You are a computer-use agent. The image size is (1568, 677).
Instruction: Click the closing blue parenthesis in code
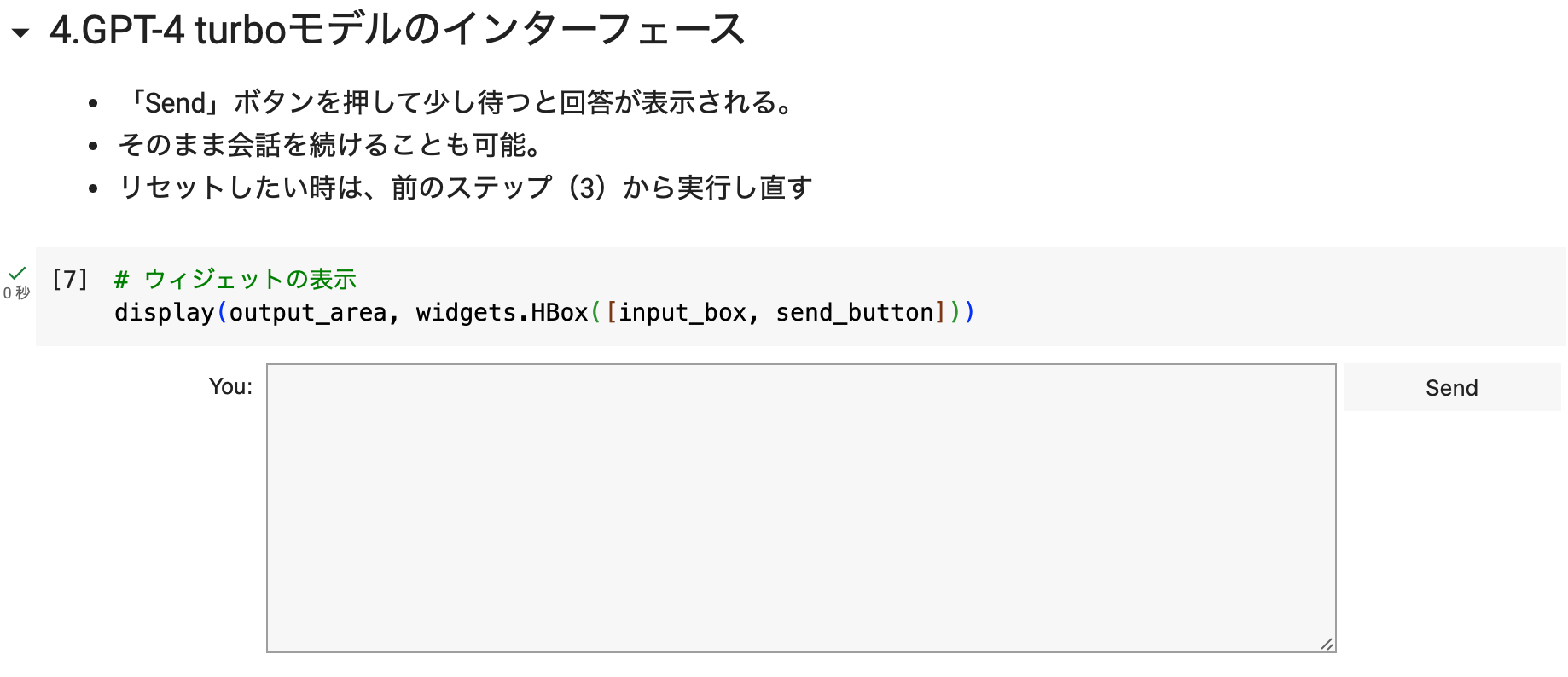969,313
